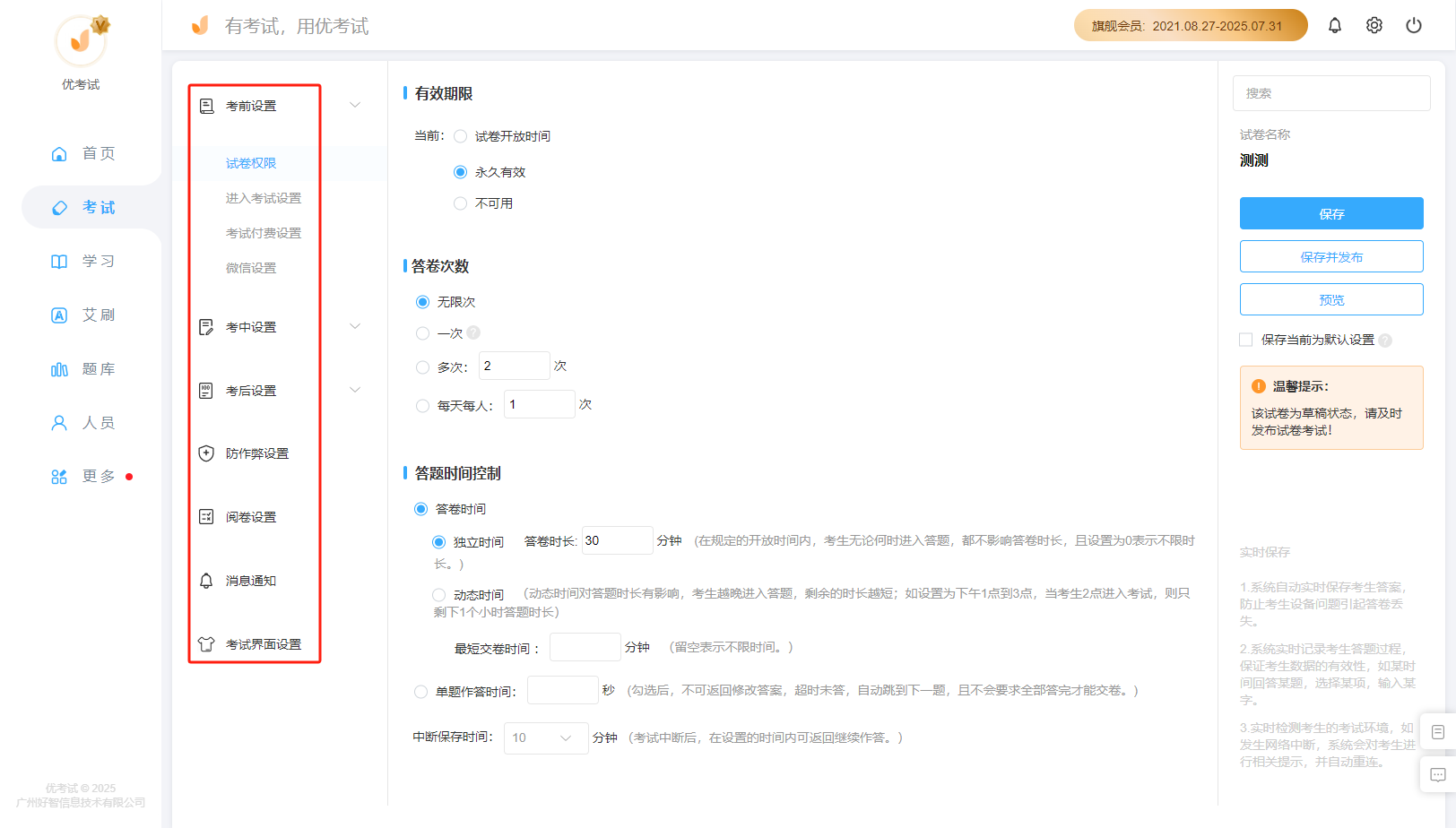1456x828 pixels.
Task: Open 试卷权限 submenu item
Action: coord(251,163)
